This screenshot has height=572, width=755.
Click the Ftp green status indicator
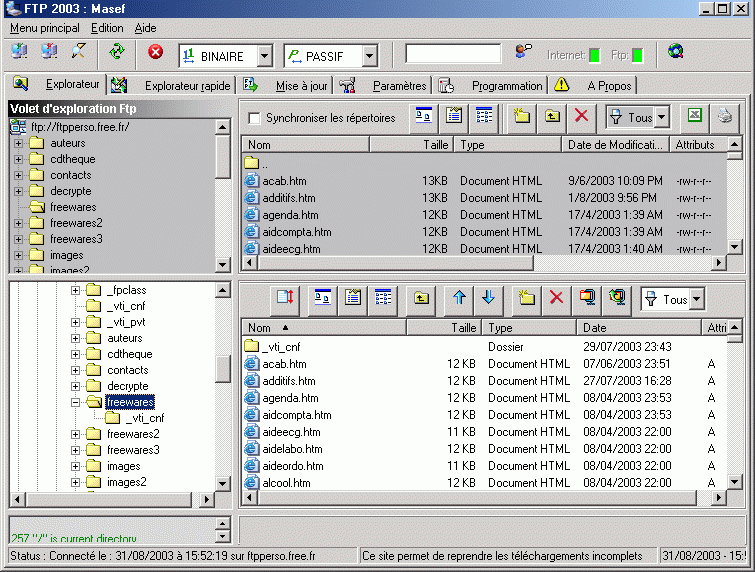coord(638,55)
